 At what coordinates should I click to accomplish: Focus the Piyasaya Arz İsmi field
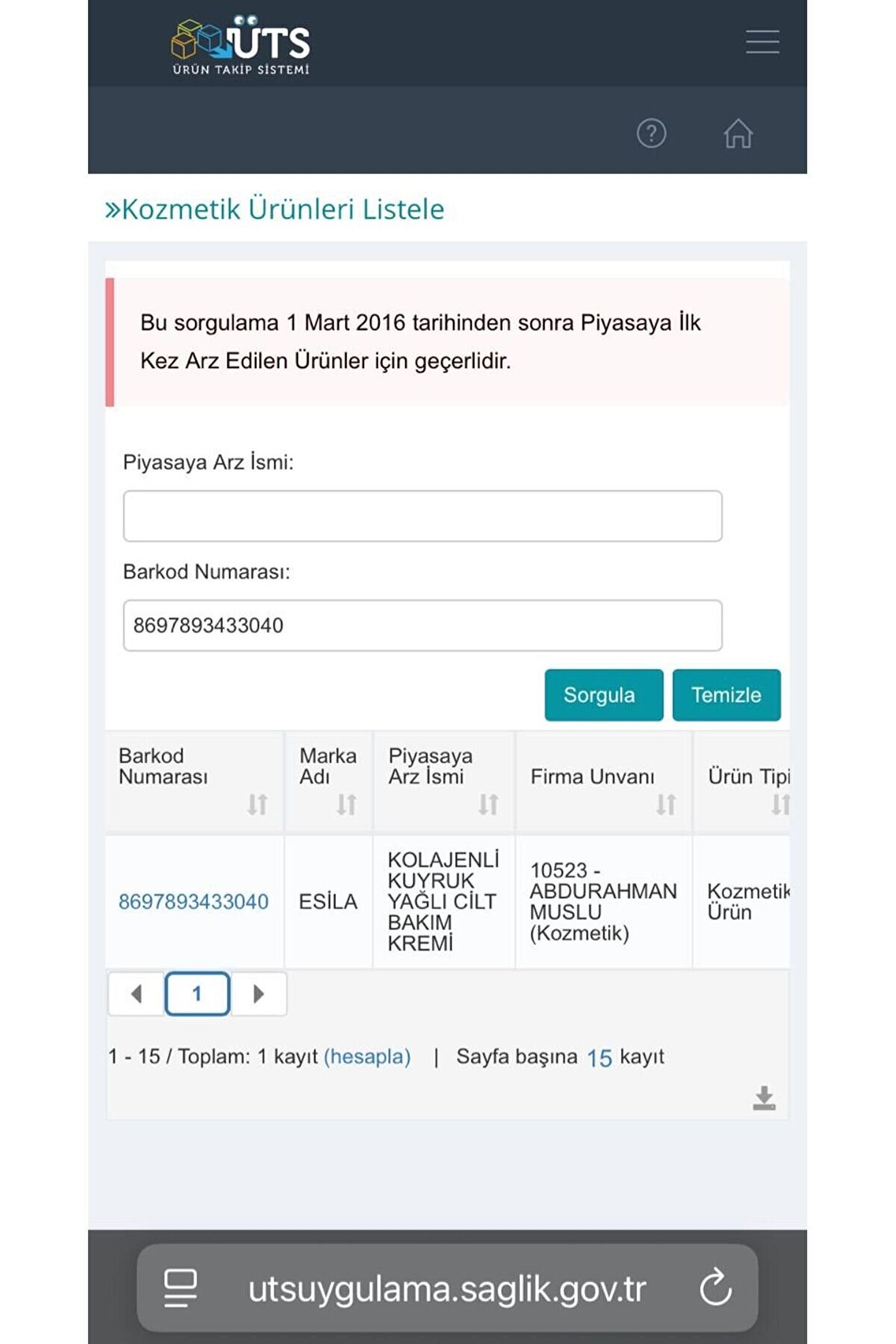click(422, 516)
